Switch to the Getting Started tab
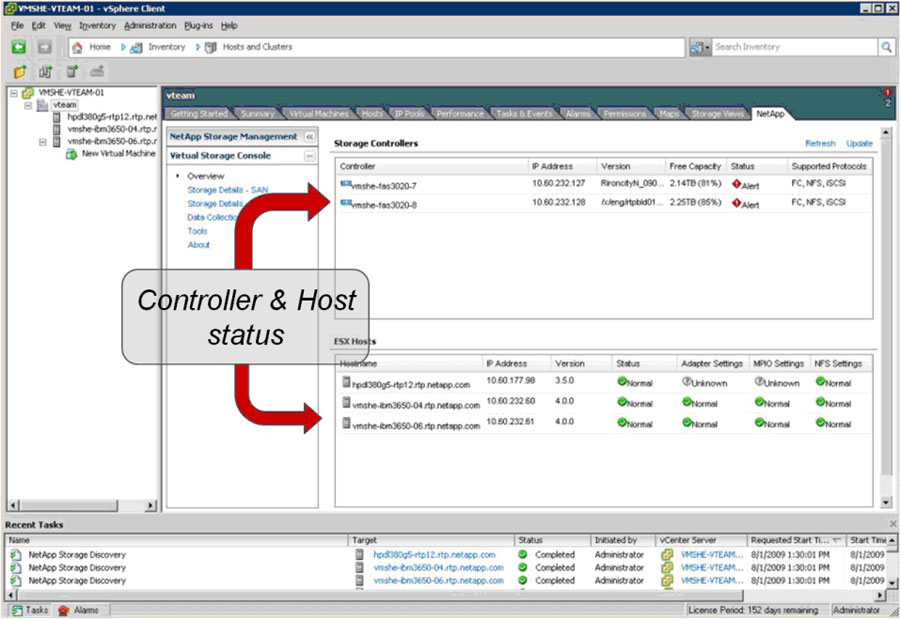Image resolution: width=900 pixels, height=619 pixels. coord(199,114)
